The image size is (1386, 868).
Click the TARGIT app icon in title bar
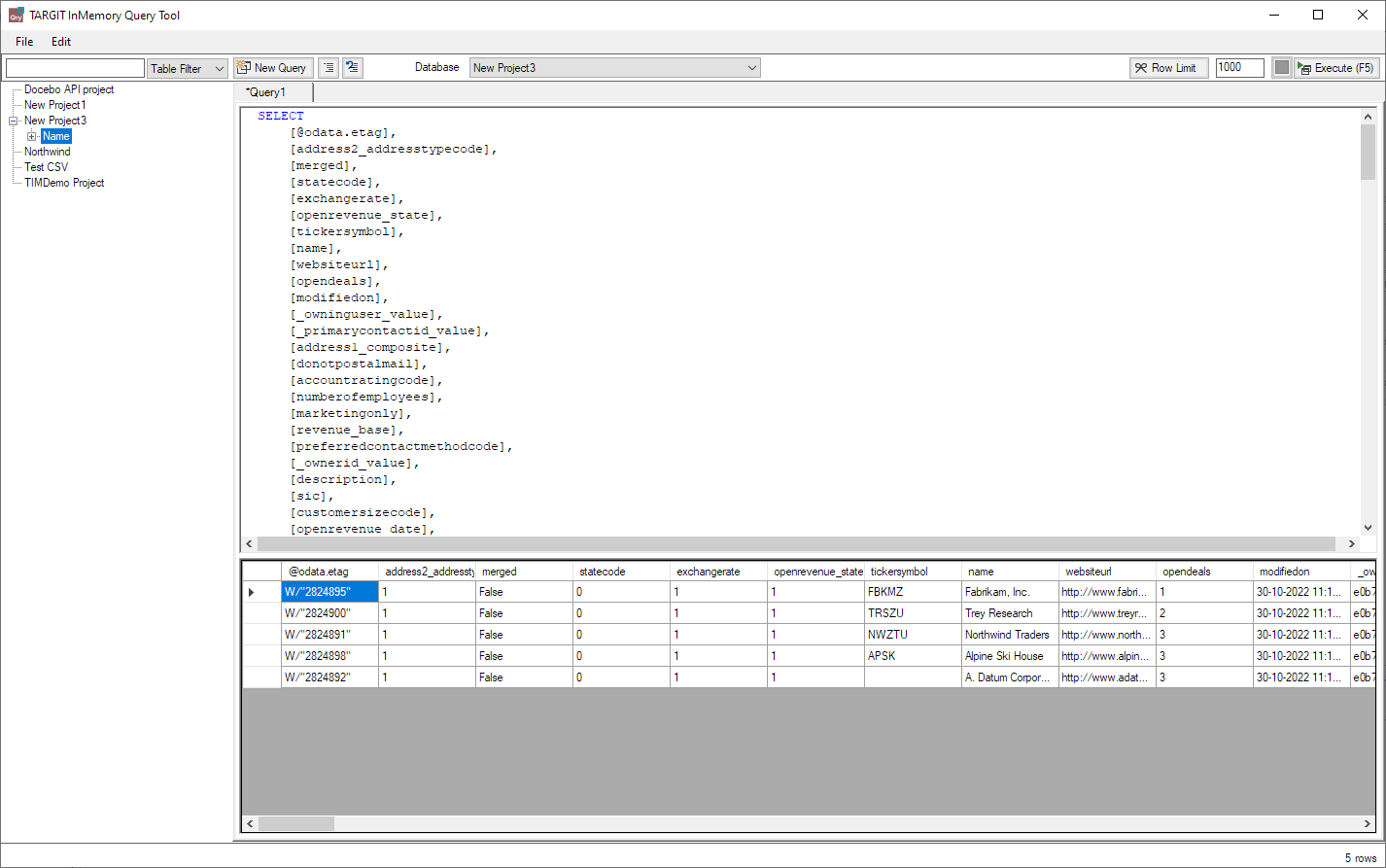[x=16, y=16]
